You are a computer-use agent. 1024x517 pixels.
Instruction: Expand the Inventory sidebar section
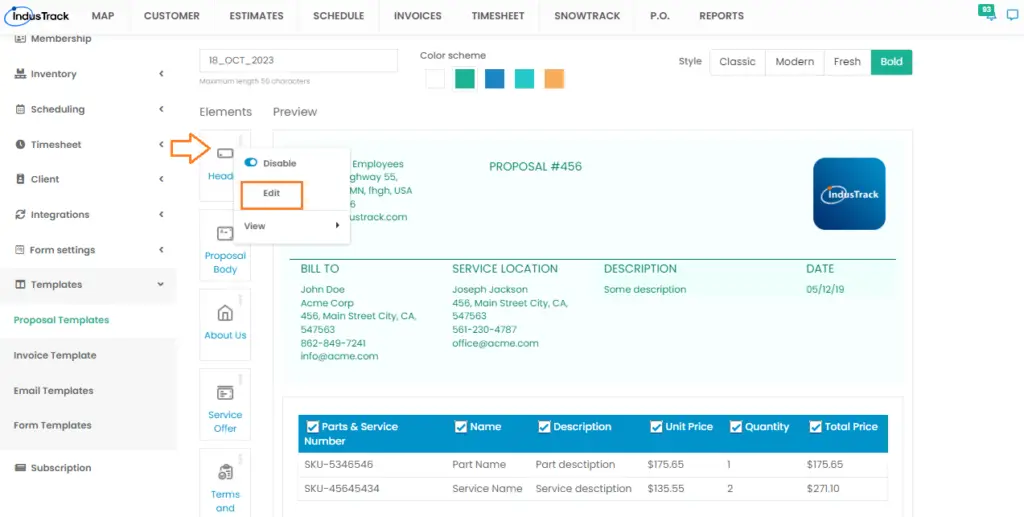point(161,74)
